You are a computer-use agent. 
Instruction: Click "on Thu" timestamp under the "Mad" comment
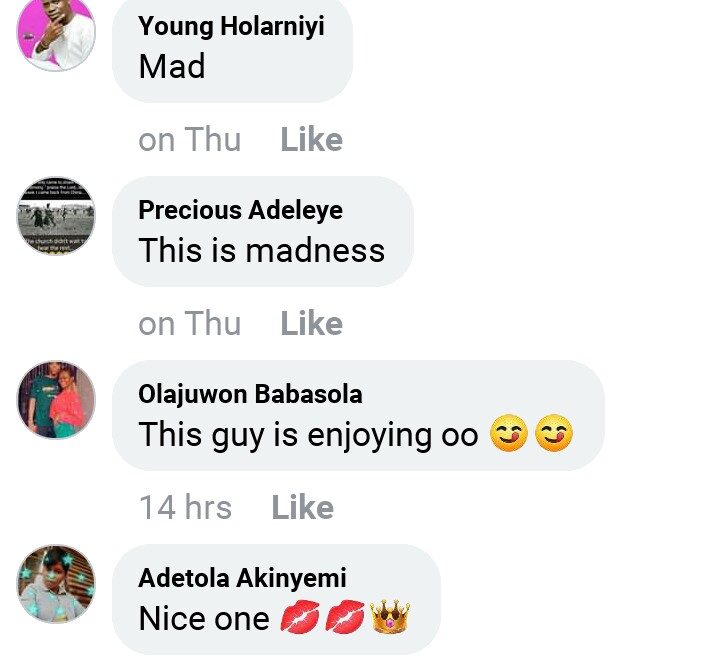(x=190, y=140)
